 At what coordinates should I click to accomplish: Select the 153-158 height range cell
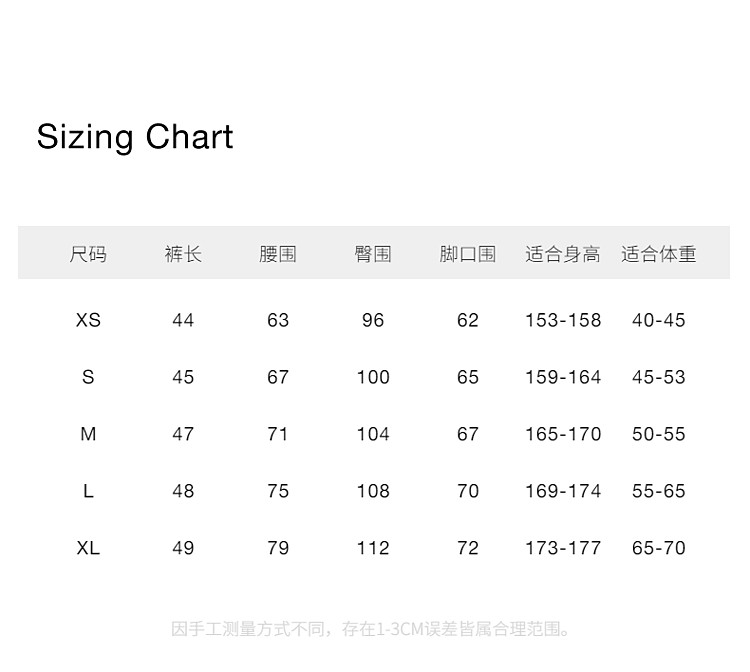[563, 320]
